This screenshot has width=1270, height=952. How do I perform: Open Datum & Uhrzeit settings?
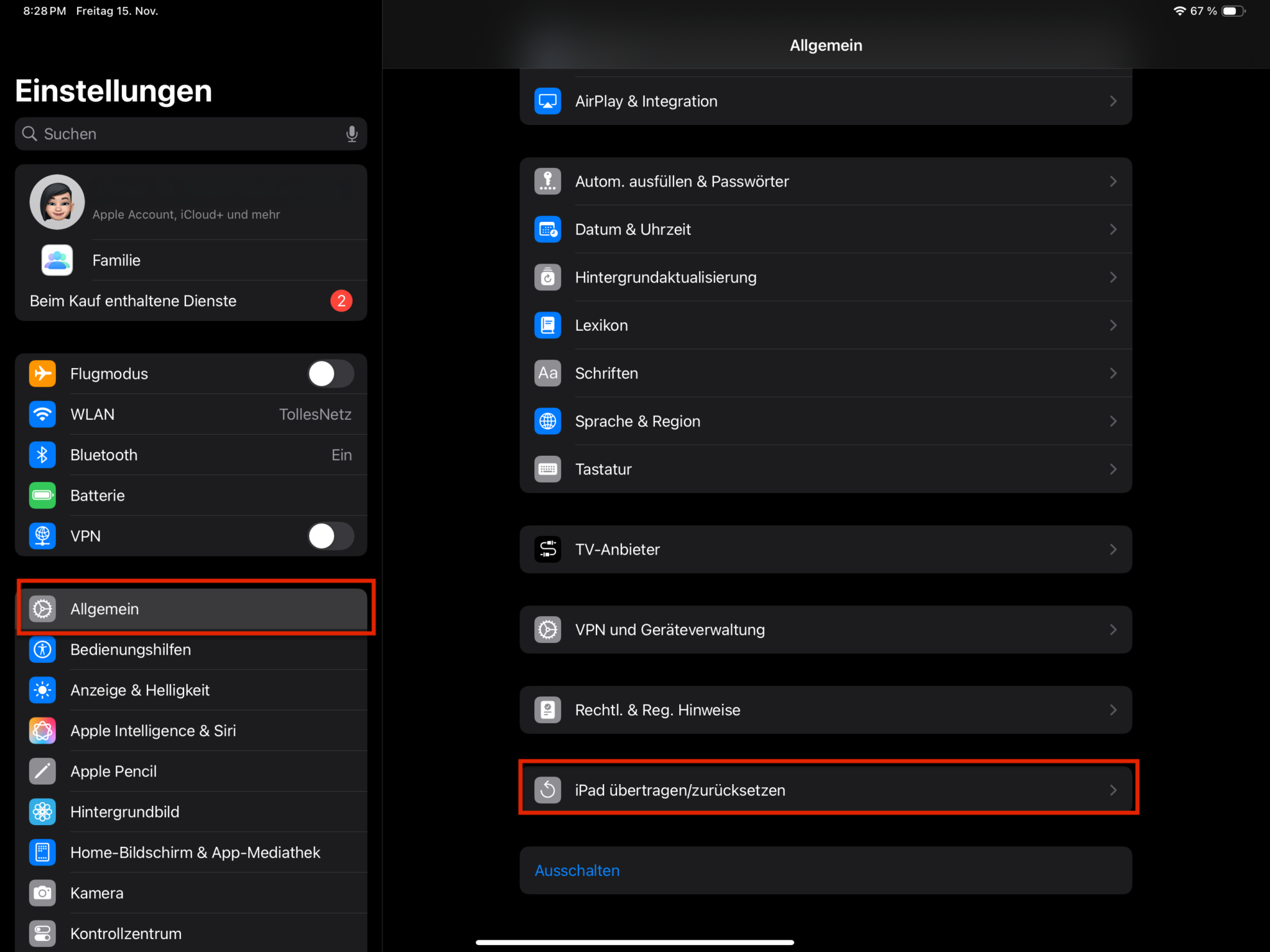pos(826,230)
